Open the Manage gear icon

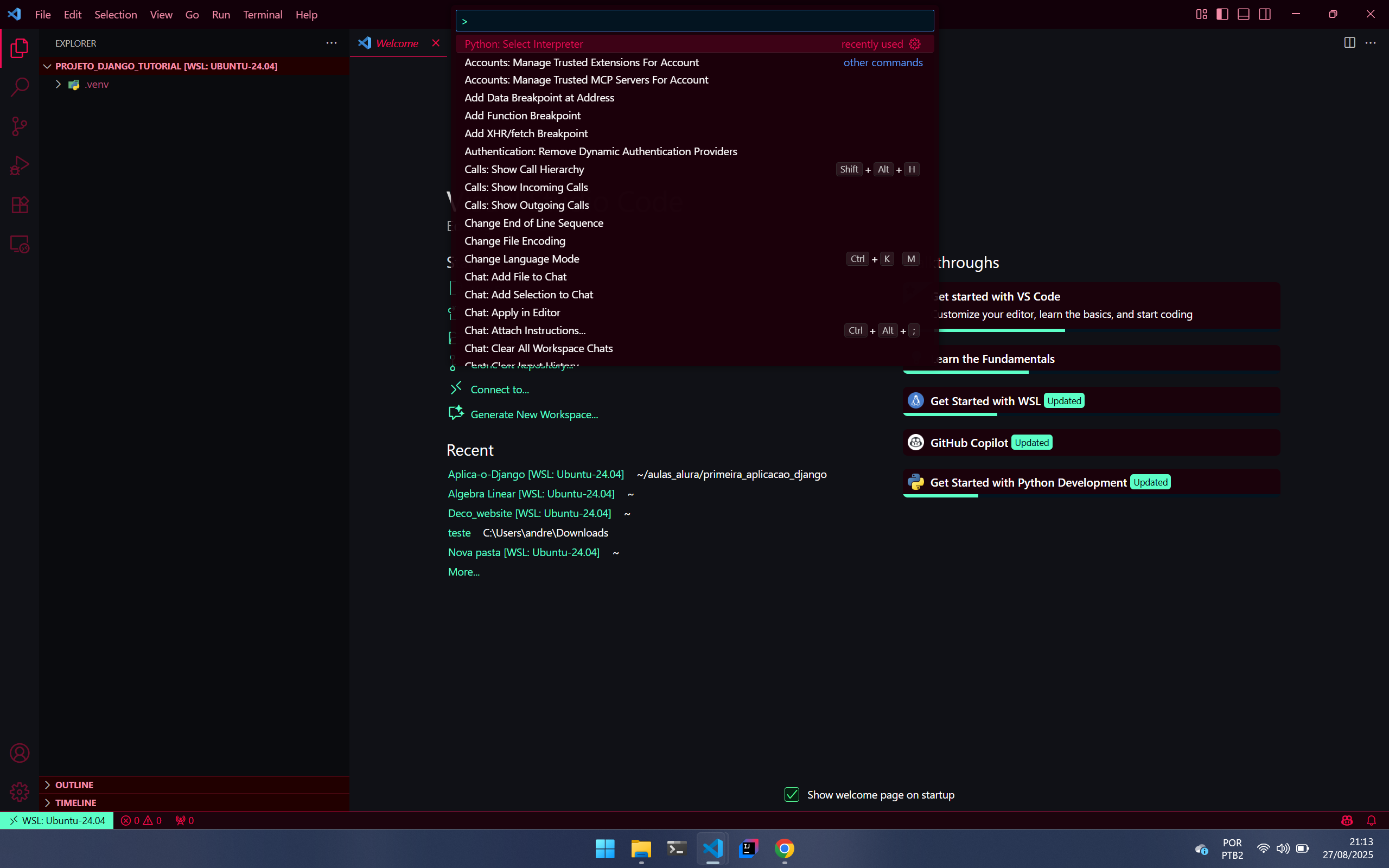(20, 792)
